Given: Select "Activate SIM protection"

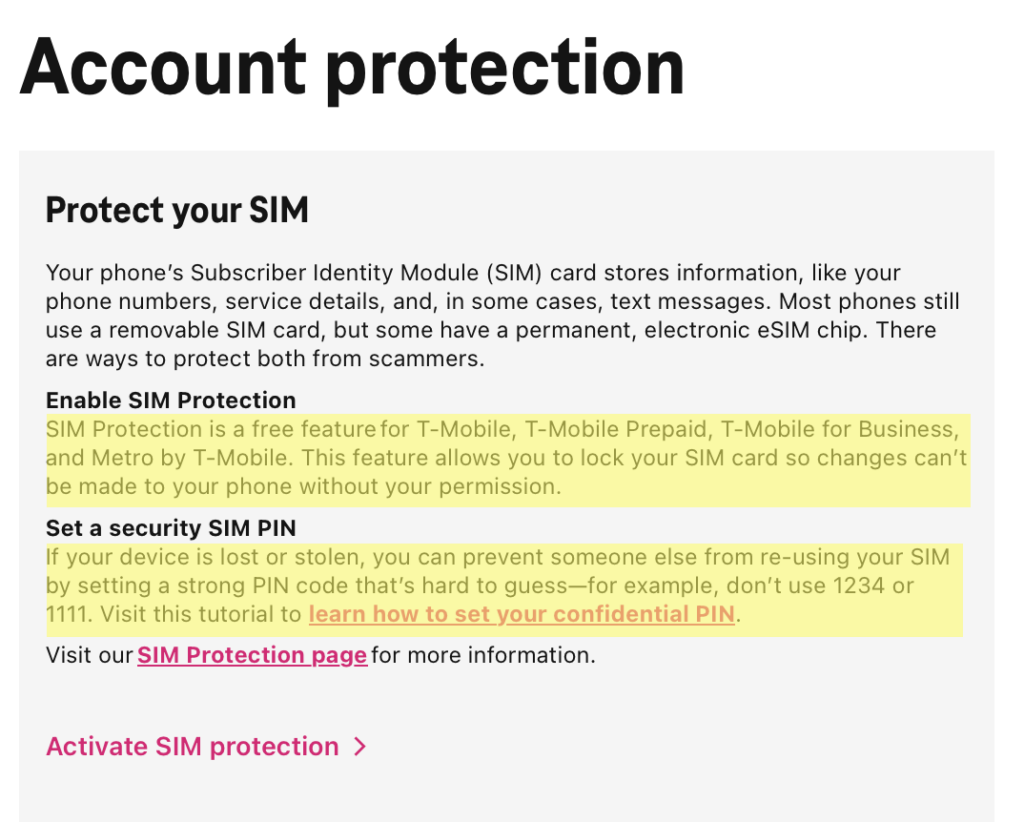Looking at the screenshot, I should [192, 746].
